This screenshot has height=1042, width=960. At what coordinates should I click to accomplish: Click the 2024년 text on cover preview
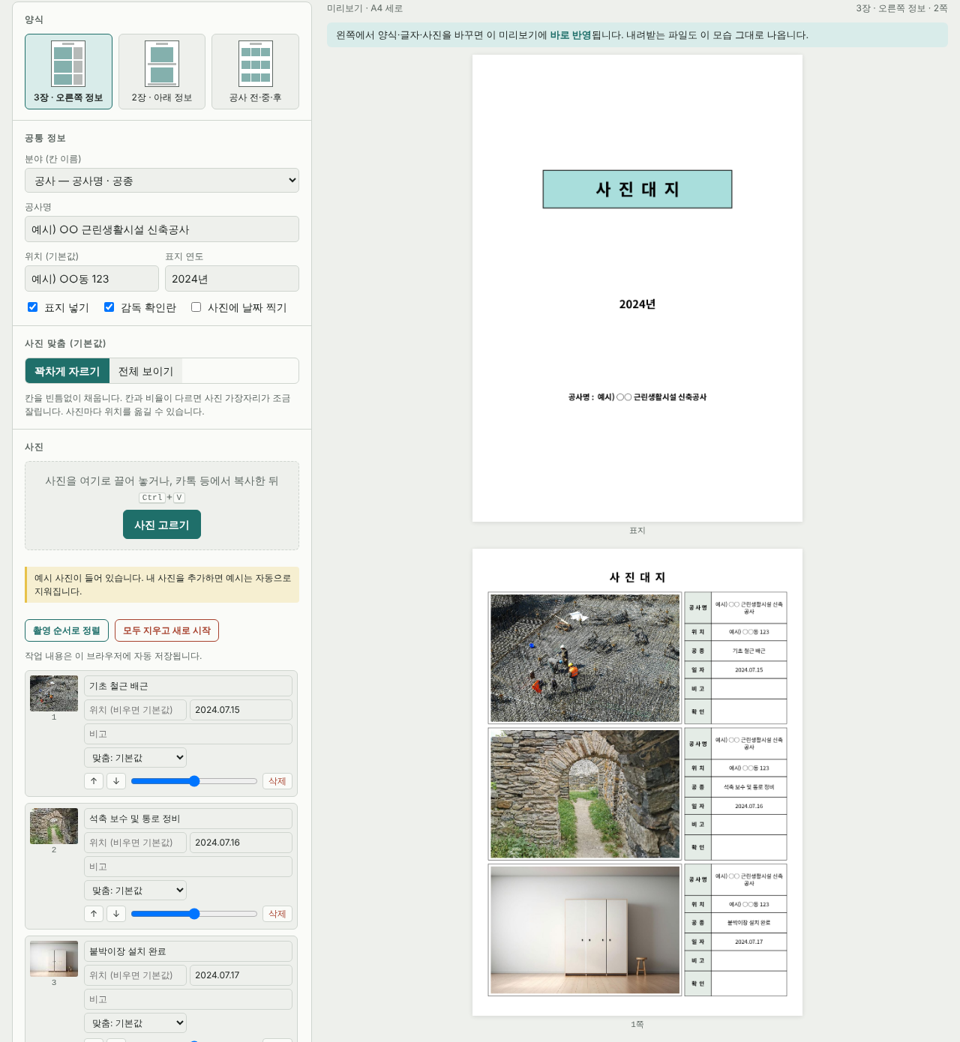pyautogui.click(x=637, y=304)
